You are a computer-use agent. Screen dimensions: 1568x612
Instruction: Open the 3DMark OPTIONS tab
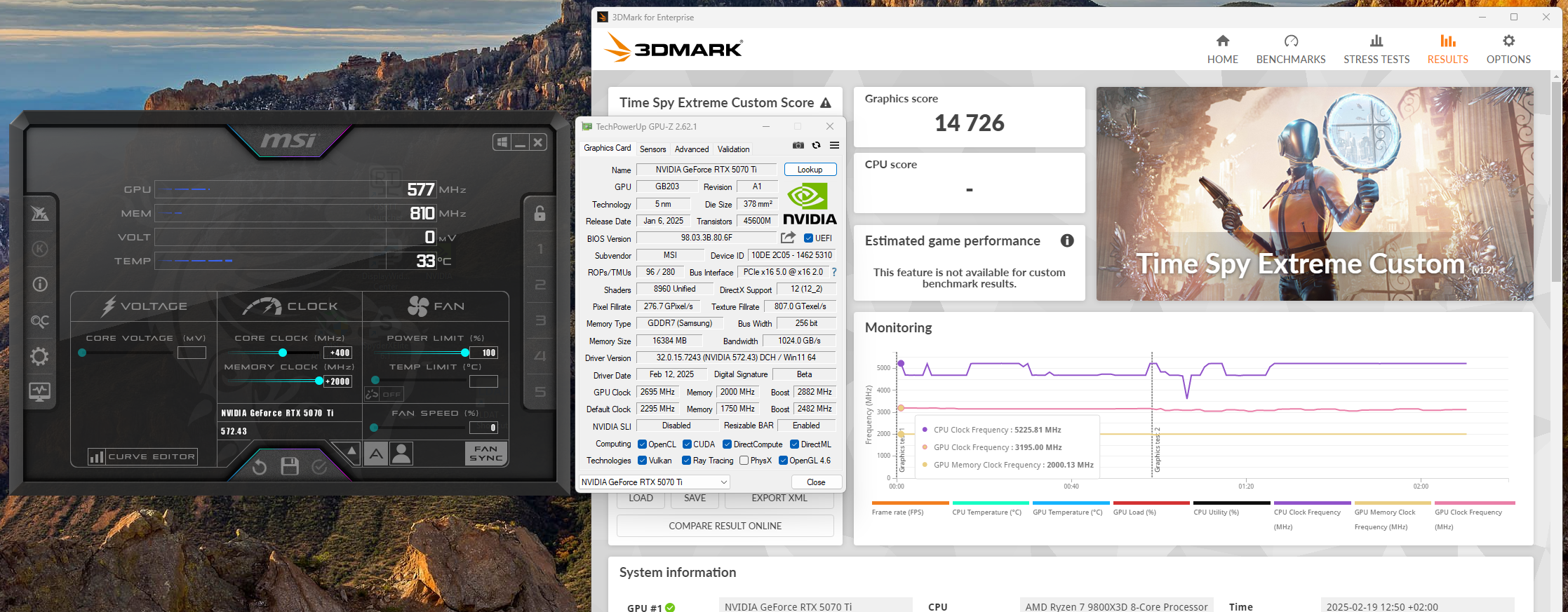pos(1508,49)
